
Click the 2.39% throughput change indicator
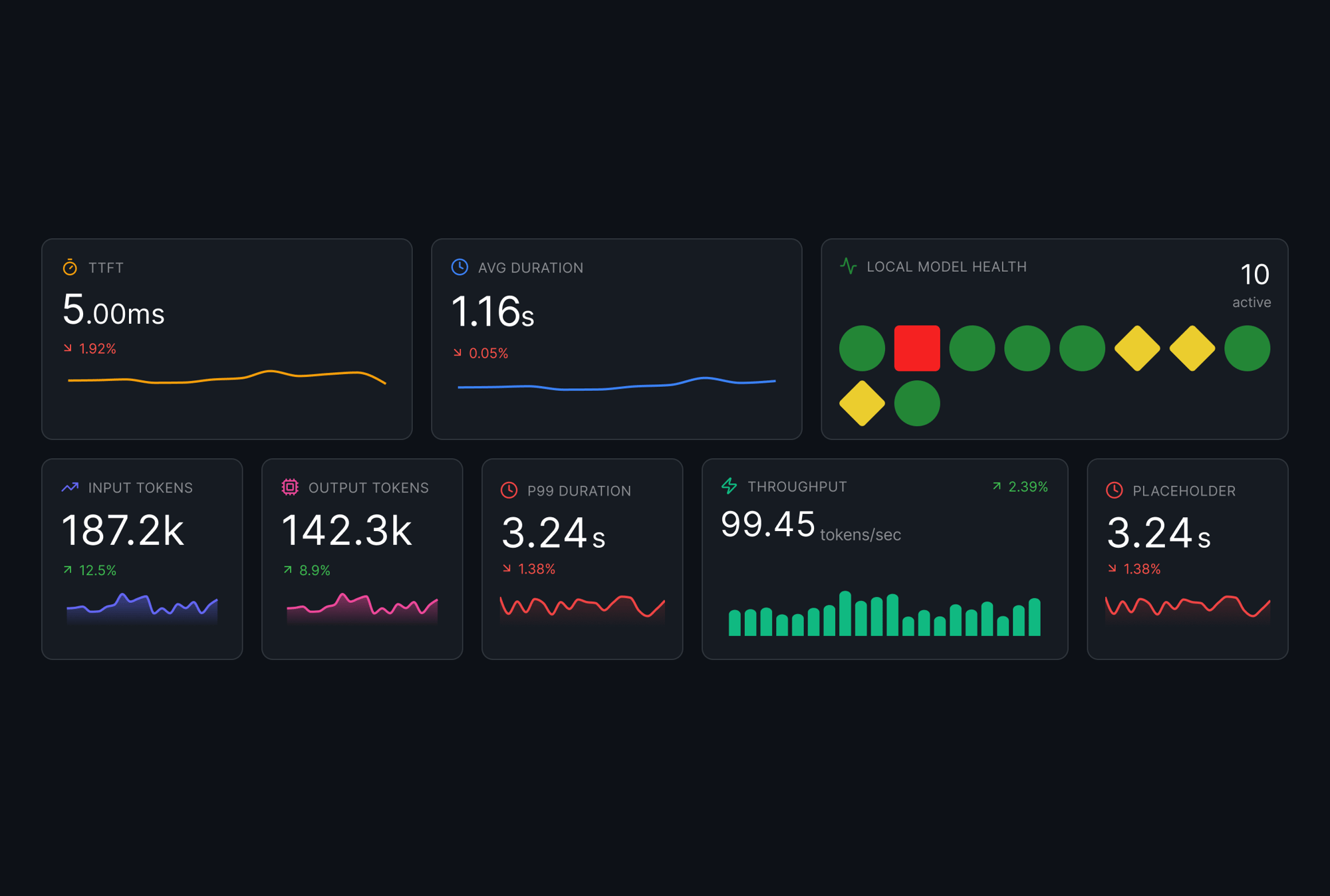point(1021,486)
